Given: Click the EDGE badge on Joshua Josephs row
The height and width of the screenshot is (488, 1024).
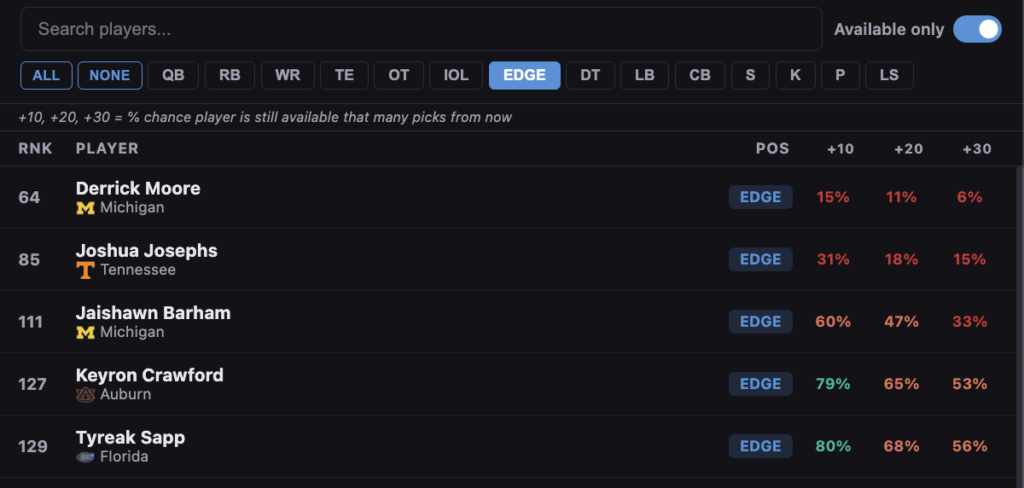Looking at the screenshot, I should tap(760, 259).
